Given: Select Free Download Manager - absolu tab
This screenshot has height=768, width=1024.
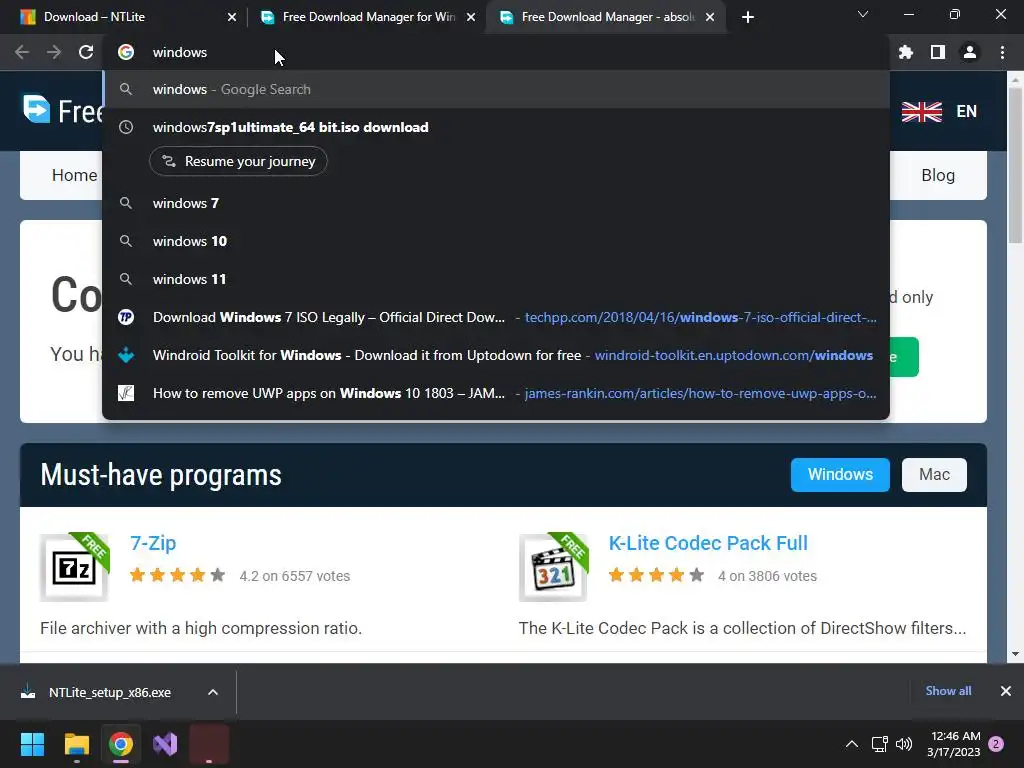Looking at the screenshot, I should point(607,17).
